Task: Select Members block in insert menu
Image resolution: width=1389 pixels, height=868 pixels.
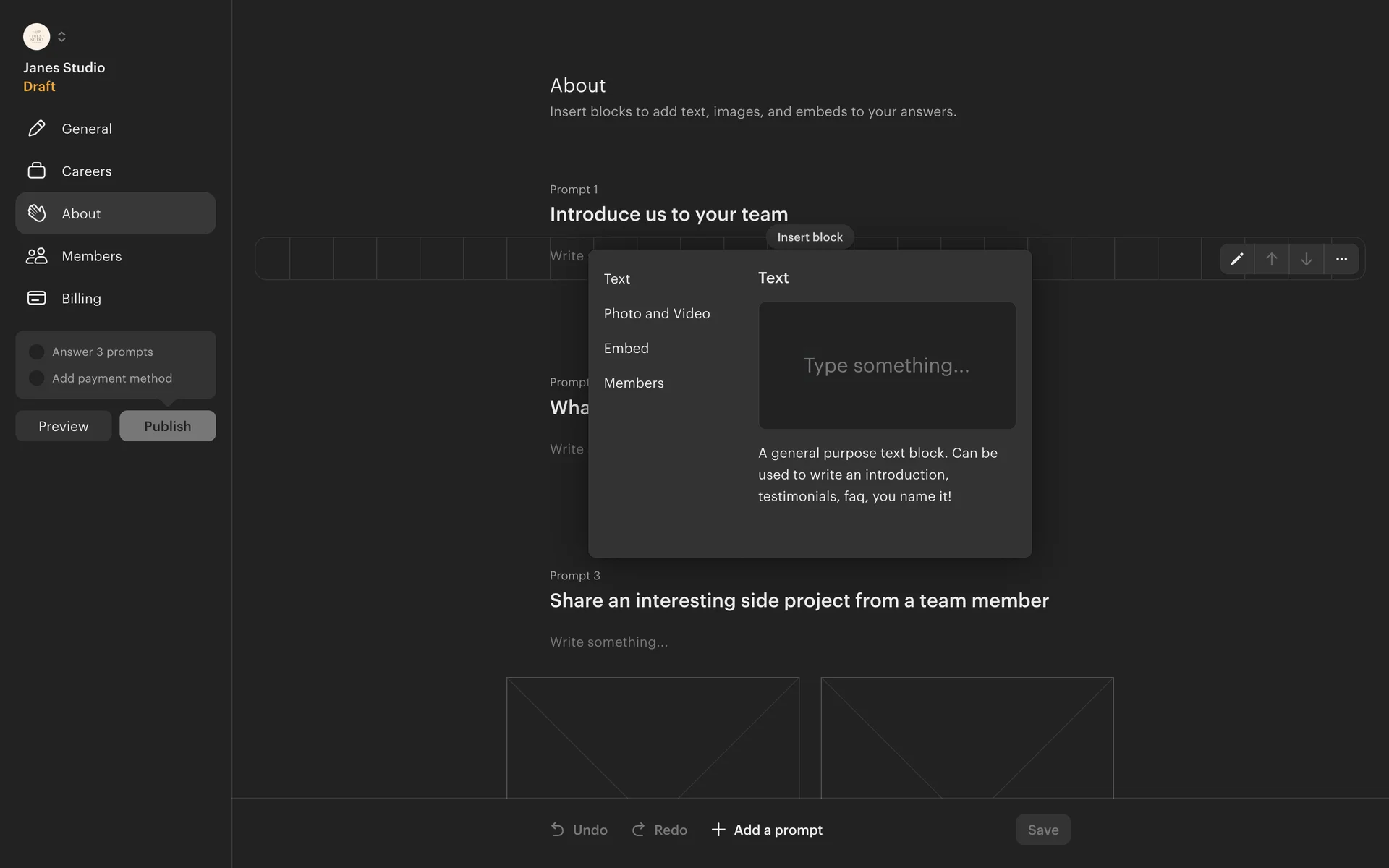Action: click(633, 383)
